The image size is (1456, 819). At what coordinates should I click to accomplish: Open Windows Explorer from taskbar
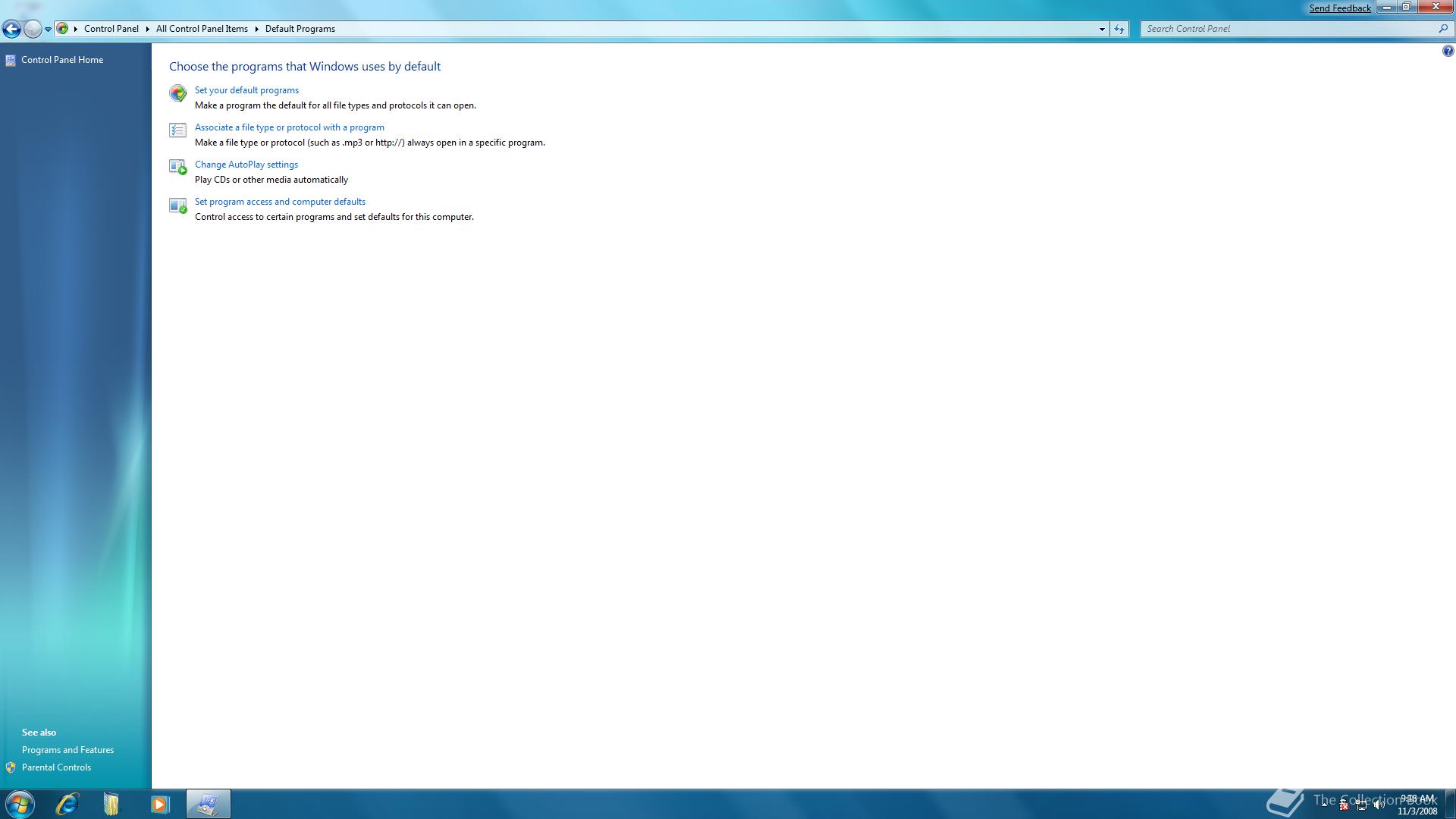point(111,804)
